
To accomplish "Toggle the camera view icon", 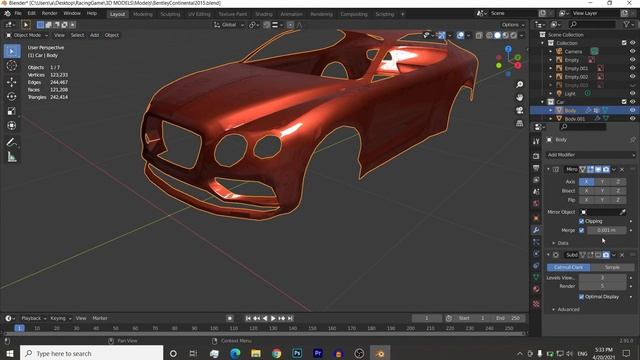I will pyautogui.click(x=519, y=111).
